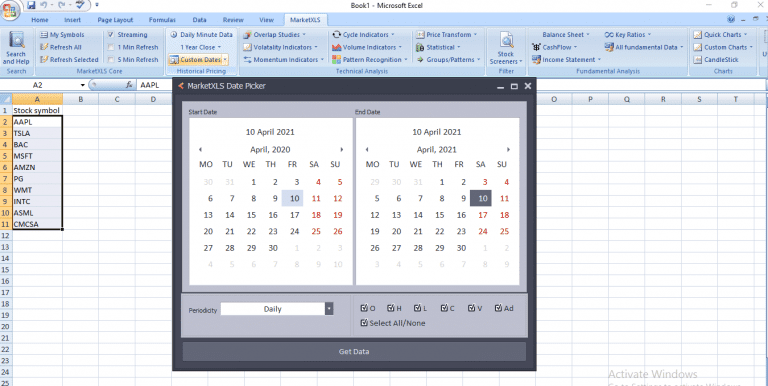Save workbook via Quick Access icon

pos(31,5)
